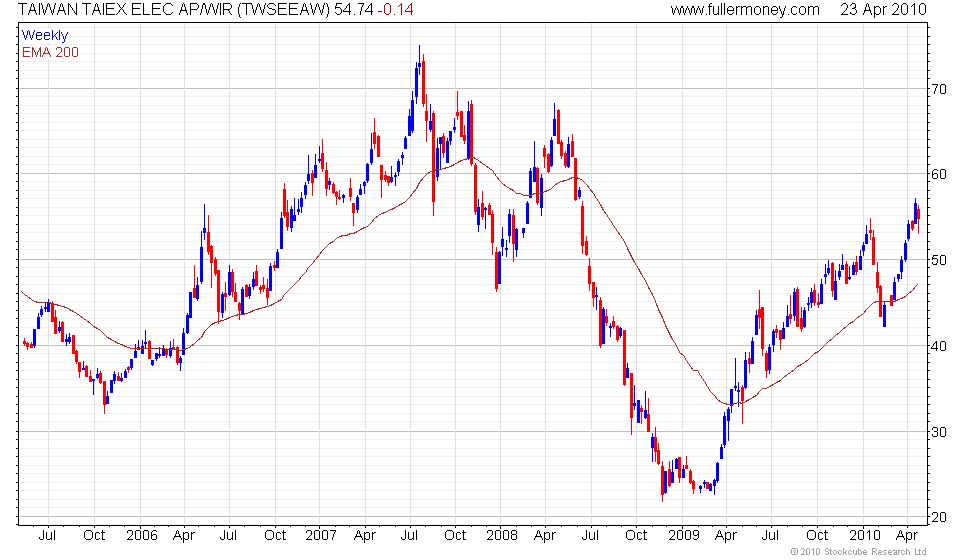This screenshot has height=560, width=980.
Task: Click the last price value 54.74
Action: [354, 9]
